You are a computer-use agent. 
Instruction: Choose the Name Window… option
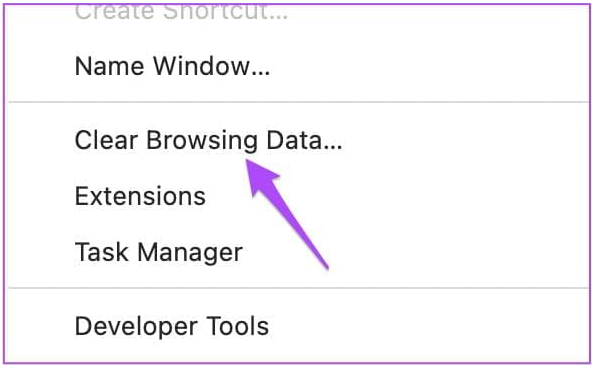tap(297, 66)
